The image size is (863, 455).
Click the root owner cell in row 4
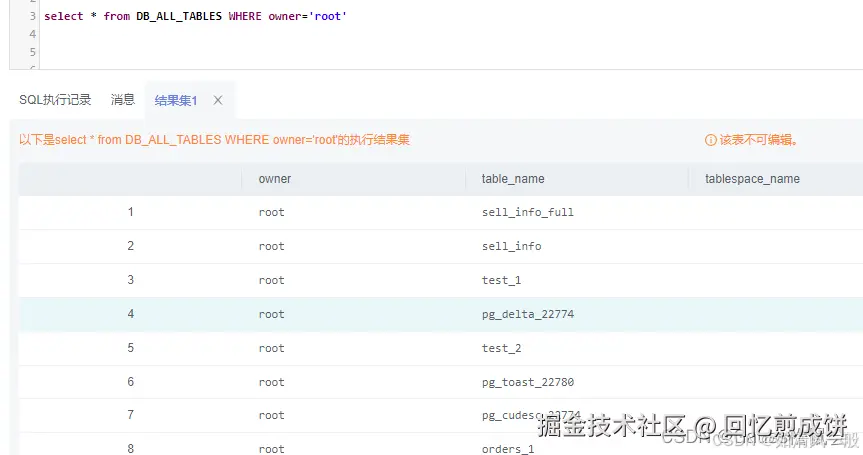(x=271, y=315)
